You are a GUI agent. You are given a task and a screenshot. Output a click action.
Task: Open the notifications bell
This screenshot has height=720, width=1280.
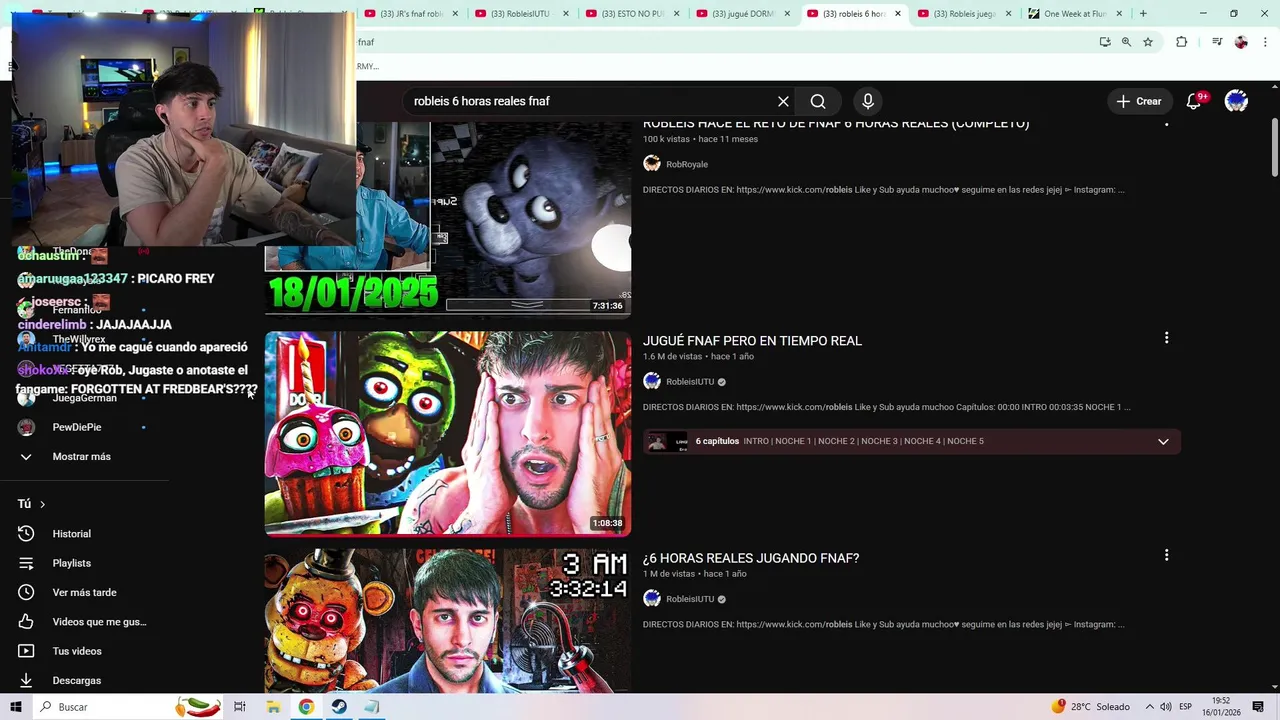1193,101
